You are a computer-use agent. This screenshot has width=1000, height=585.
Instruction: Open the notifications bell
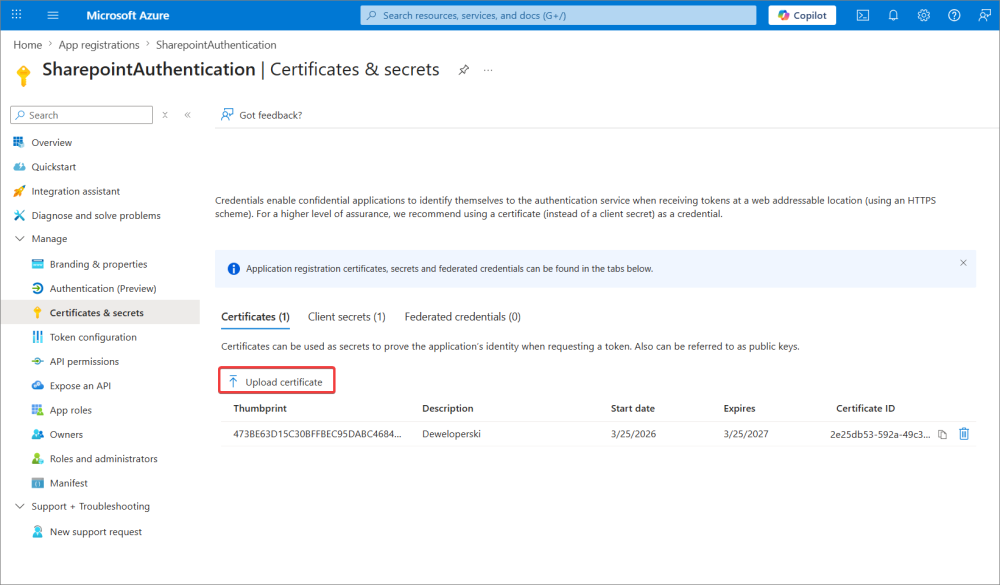tap(893, 15)
